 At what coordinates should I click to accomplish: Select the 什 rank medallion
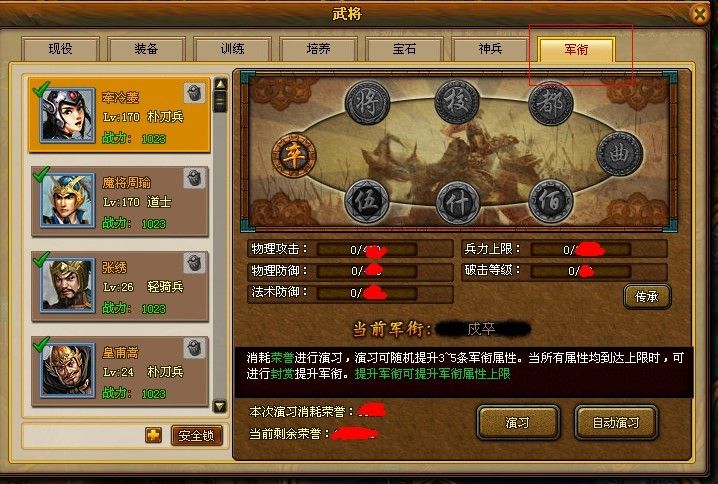tap(457, 203)
